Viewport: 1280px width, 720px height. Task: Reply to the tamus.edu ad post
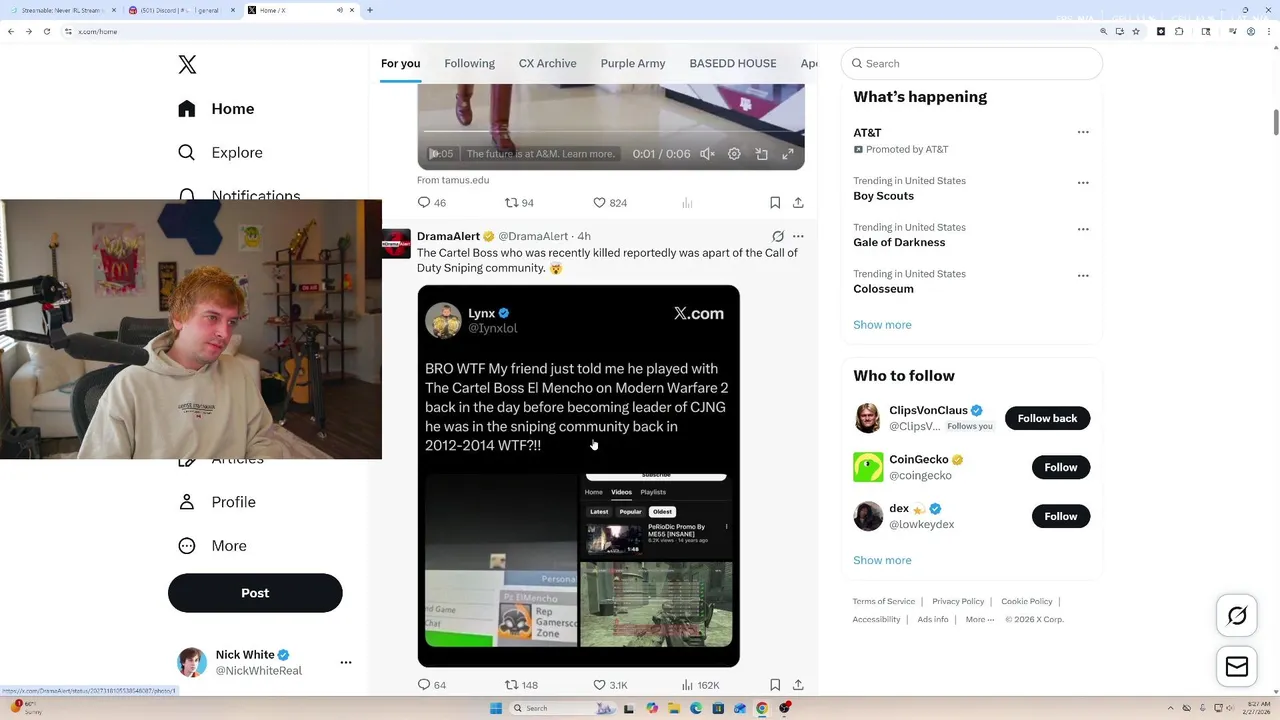point(431,202)
